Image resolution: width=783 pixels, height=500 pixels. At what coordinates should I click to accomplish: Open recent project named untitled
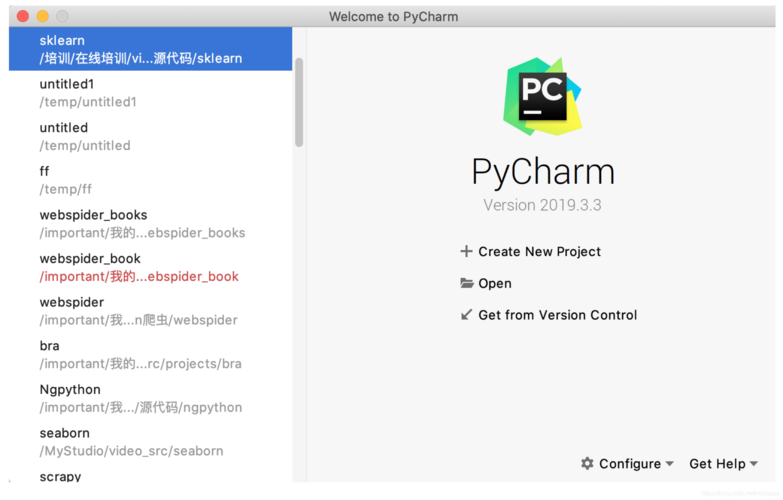pos(150,136)
